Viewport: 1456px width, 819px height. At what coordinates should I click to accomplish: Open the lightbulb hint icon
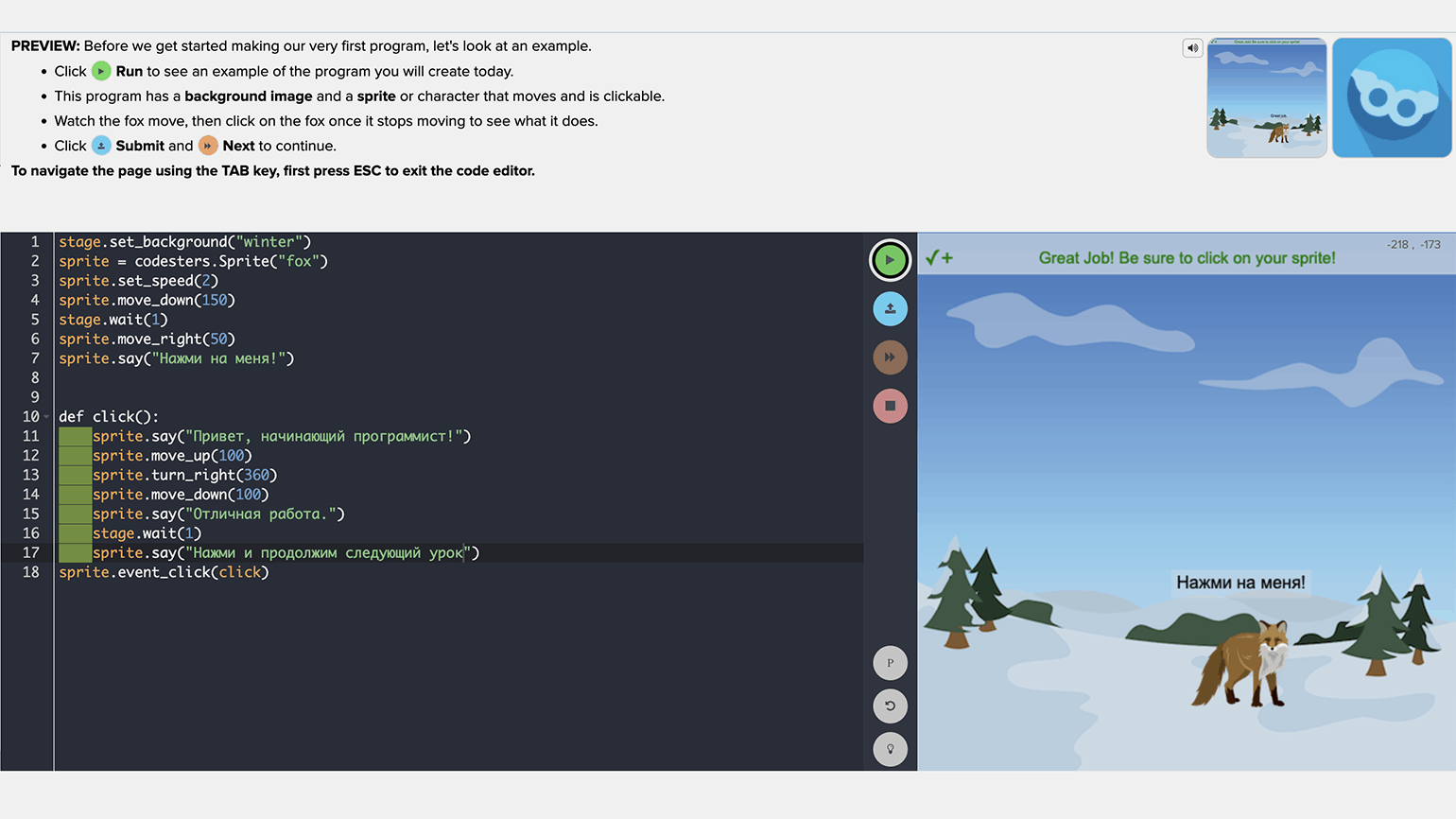click(x=890, y=749)
